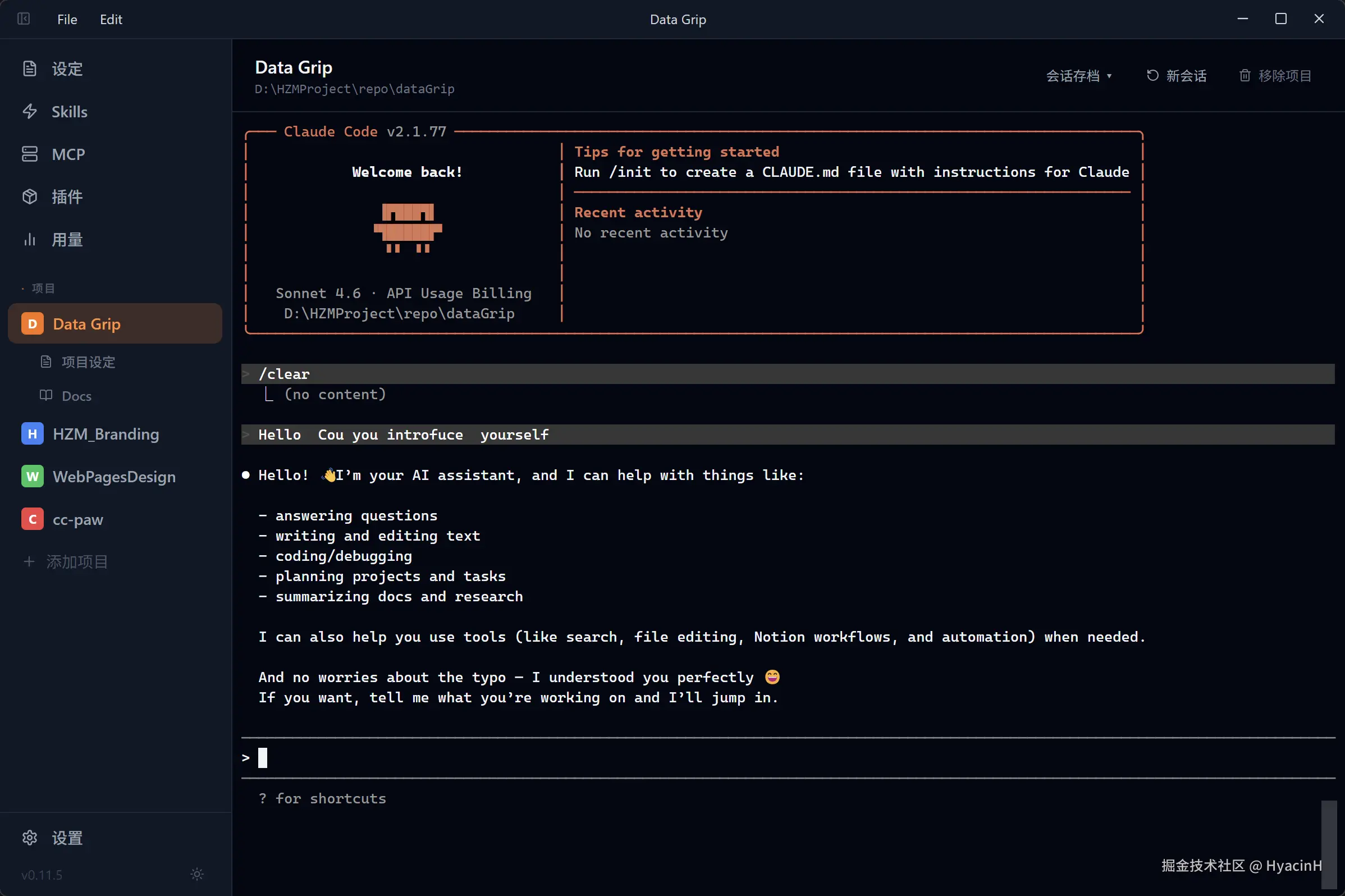Open the 用量 usage chart icon
This screenshot has height=896, width=1345.
click(x=30, y=239)
